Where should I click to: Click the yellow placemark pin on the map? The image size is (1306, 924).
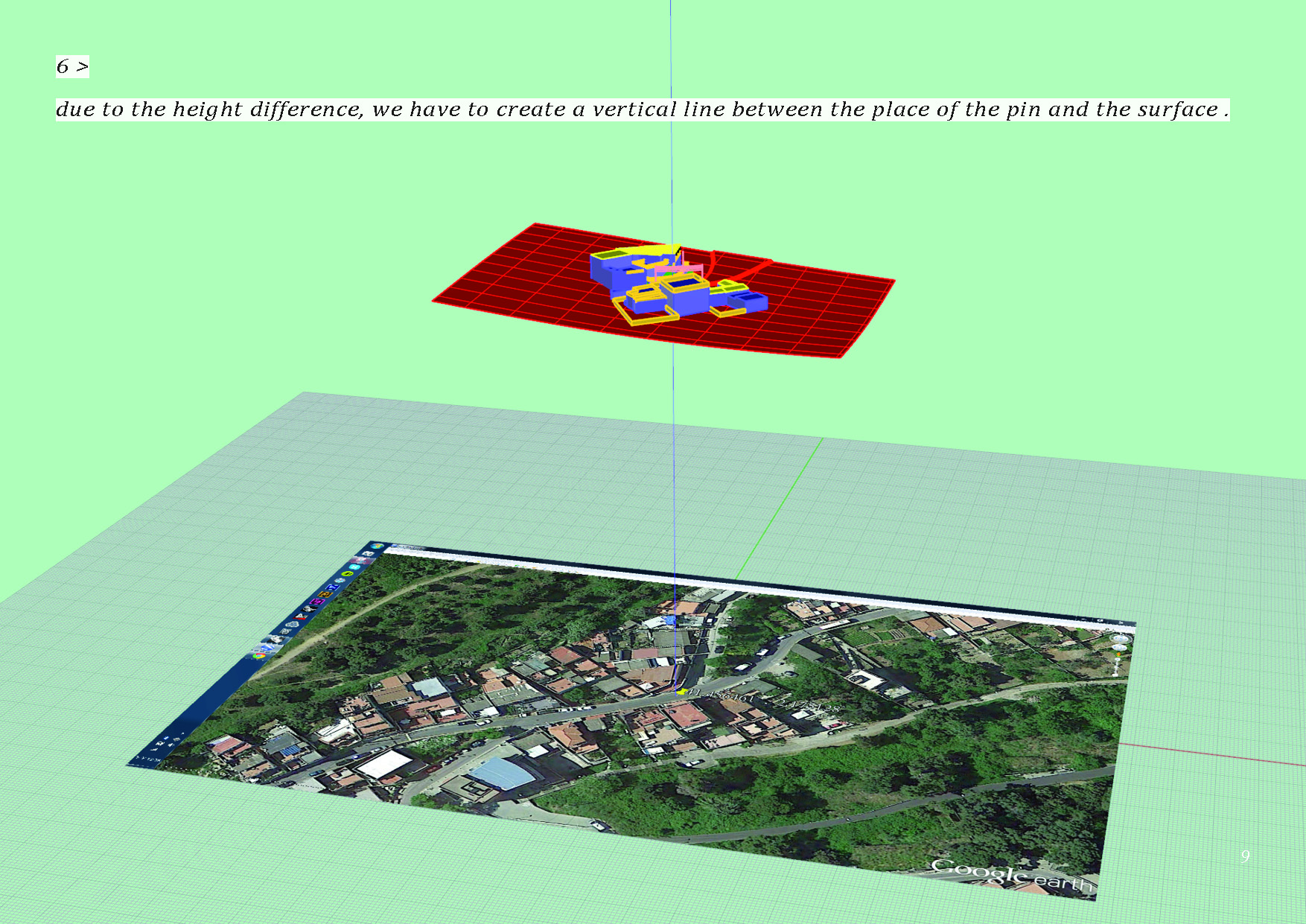(681, 692)
